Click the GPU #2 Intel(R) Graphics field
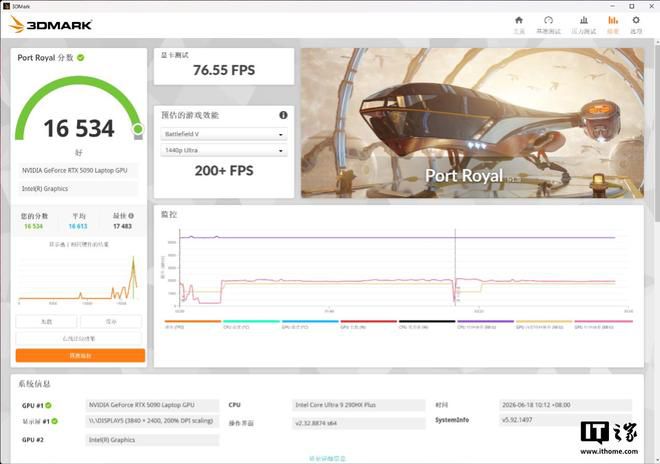Viewport: 660px width, 464px height. [152, 440]
